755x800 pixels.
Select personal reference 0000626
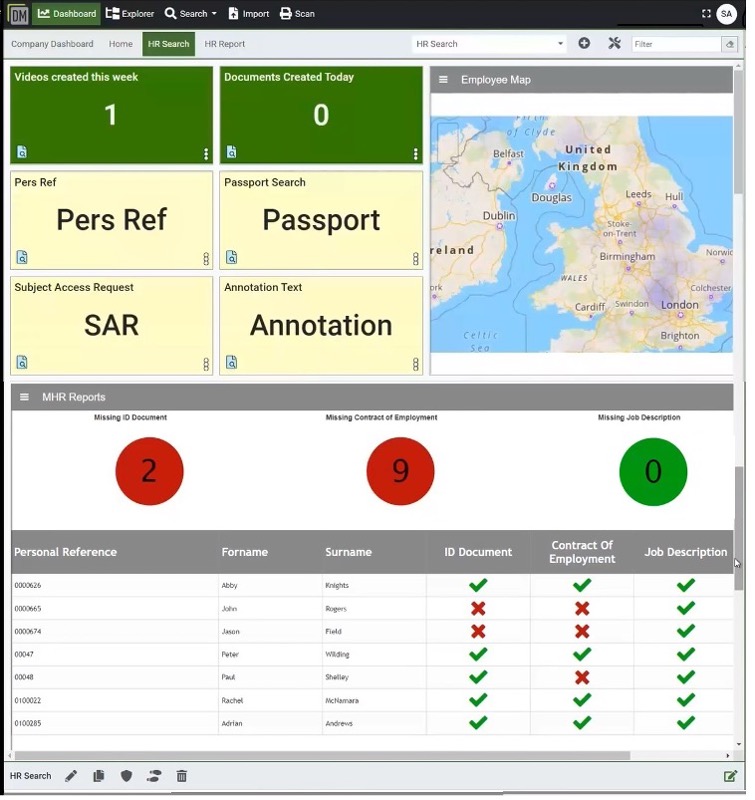click(x=28, y=585)
